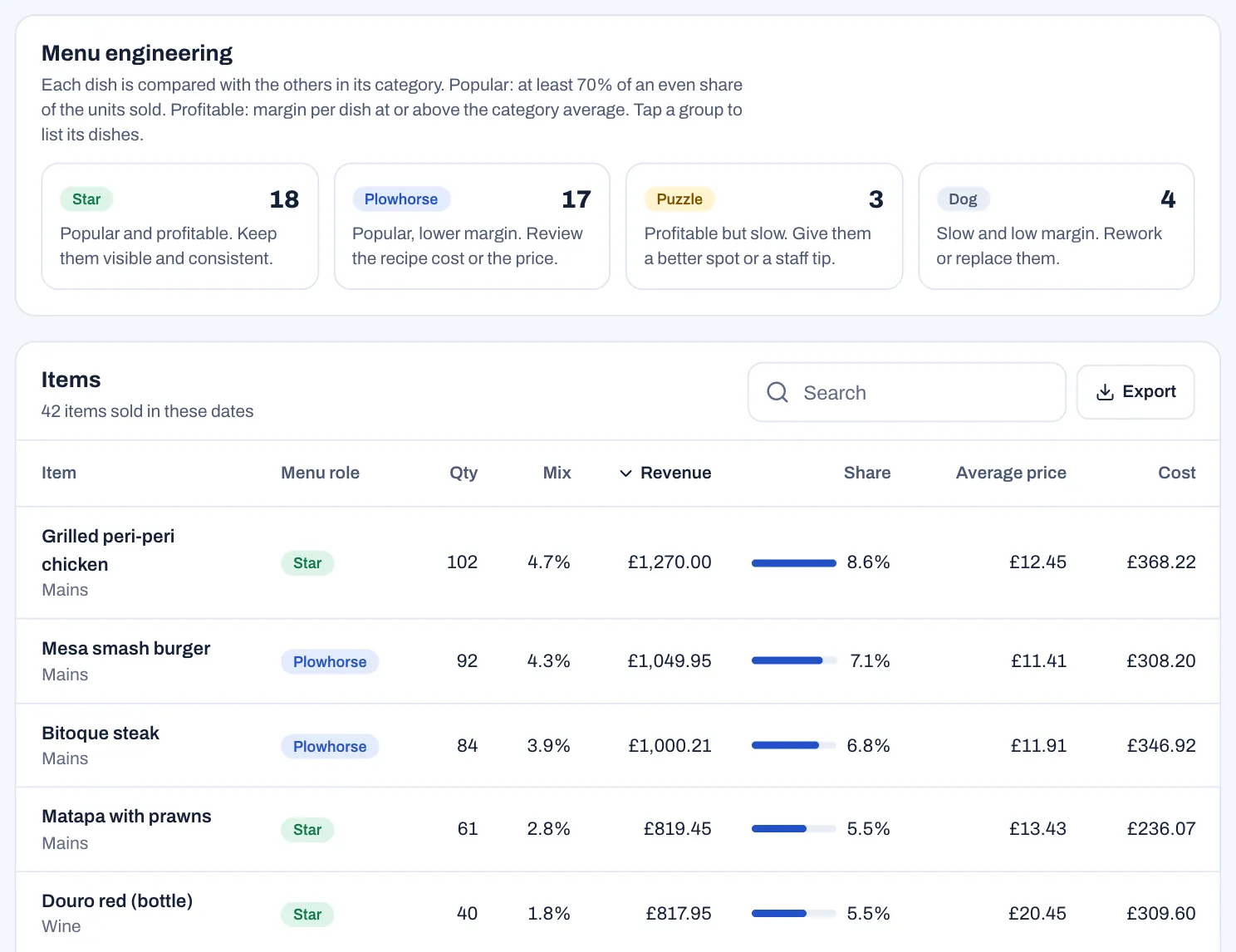Click the £819.45 revenue value
1236x952 pixels.
point(678,829)
